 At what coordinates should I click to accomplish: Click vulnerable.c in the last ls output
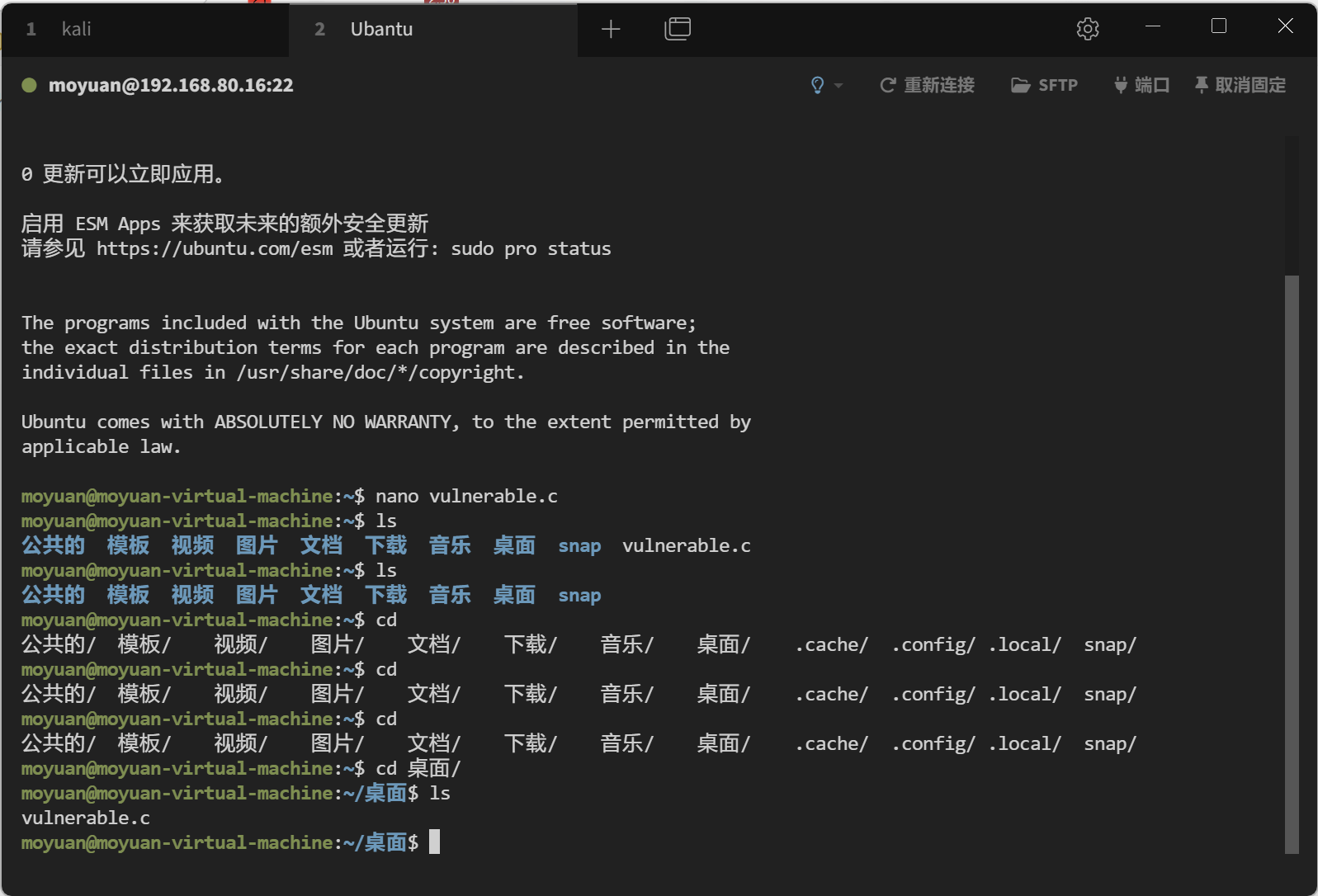coord(86,818)
